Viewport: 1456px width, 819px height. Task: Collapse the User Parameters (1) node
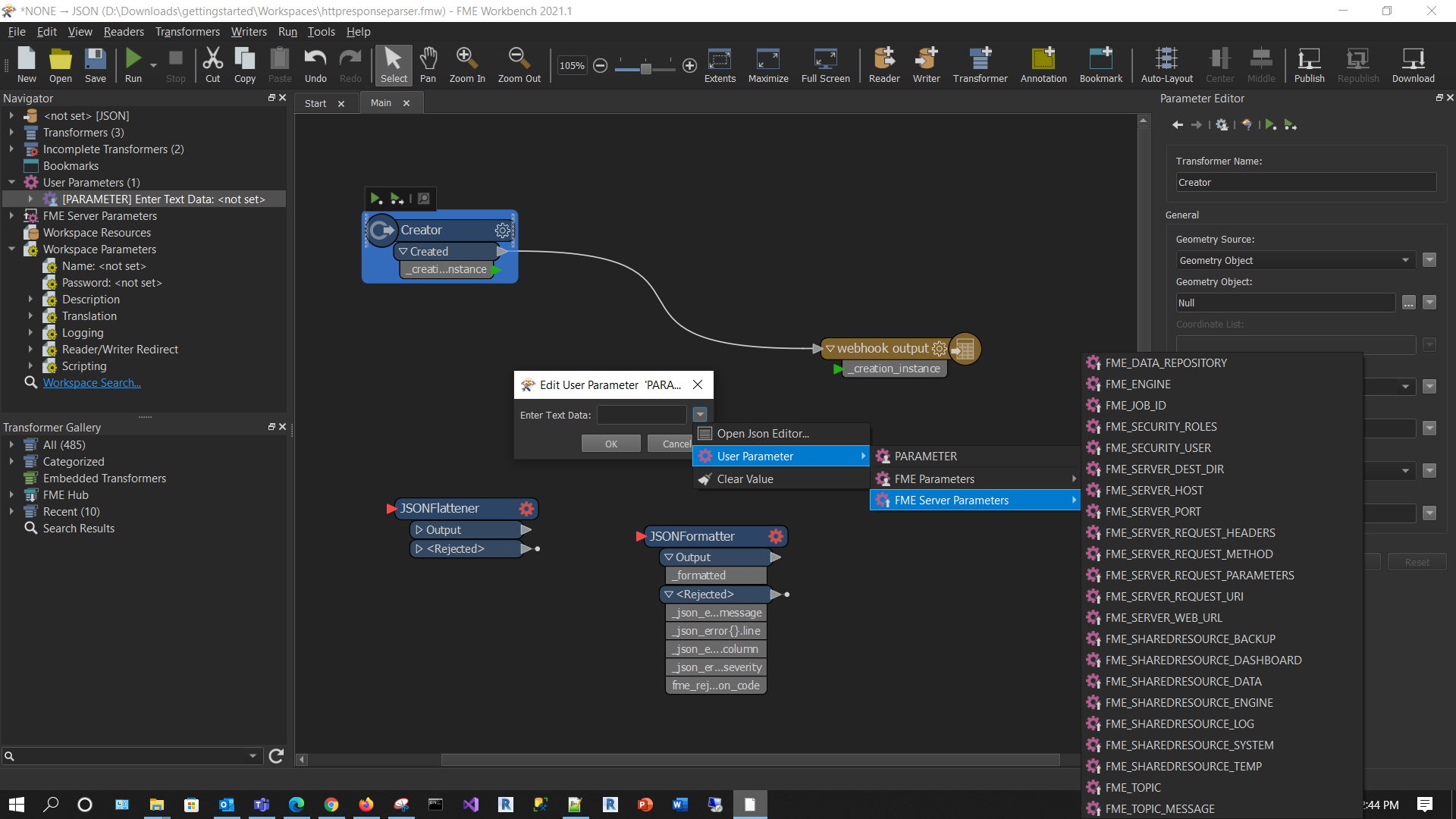pos(11,182)
